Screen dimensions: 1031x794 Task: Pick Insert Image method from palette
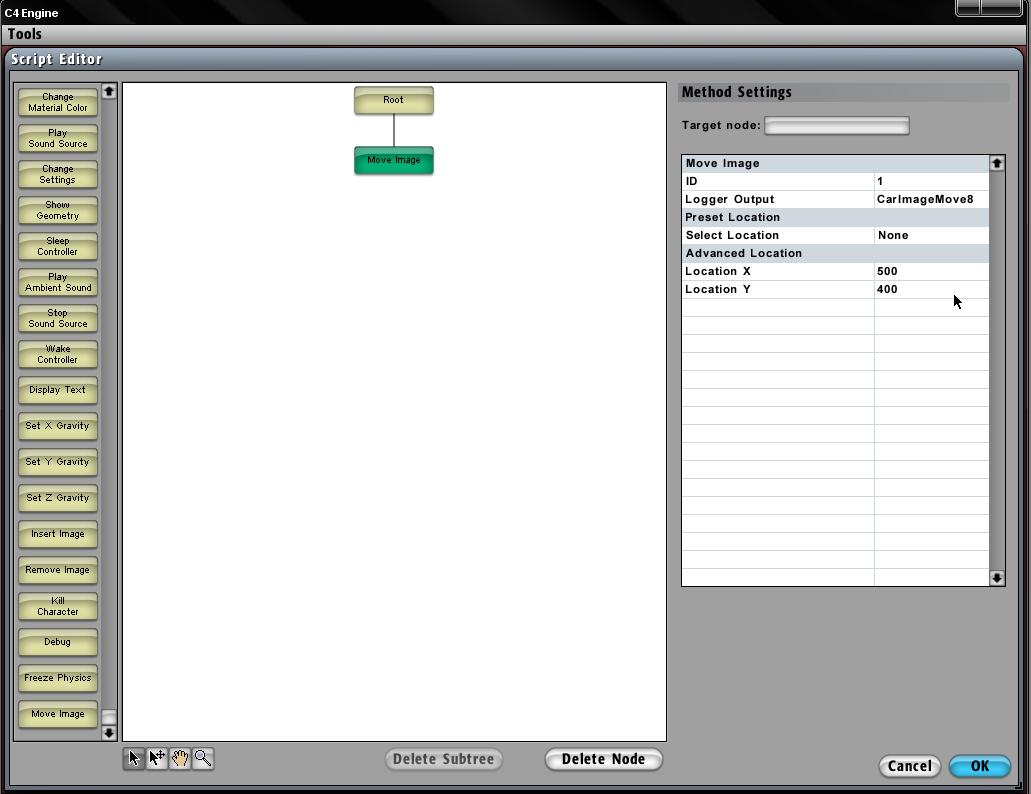coord(58,535)
